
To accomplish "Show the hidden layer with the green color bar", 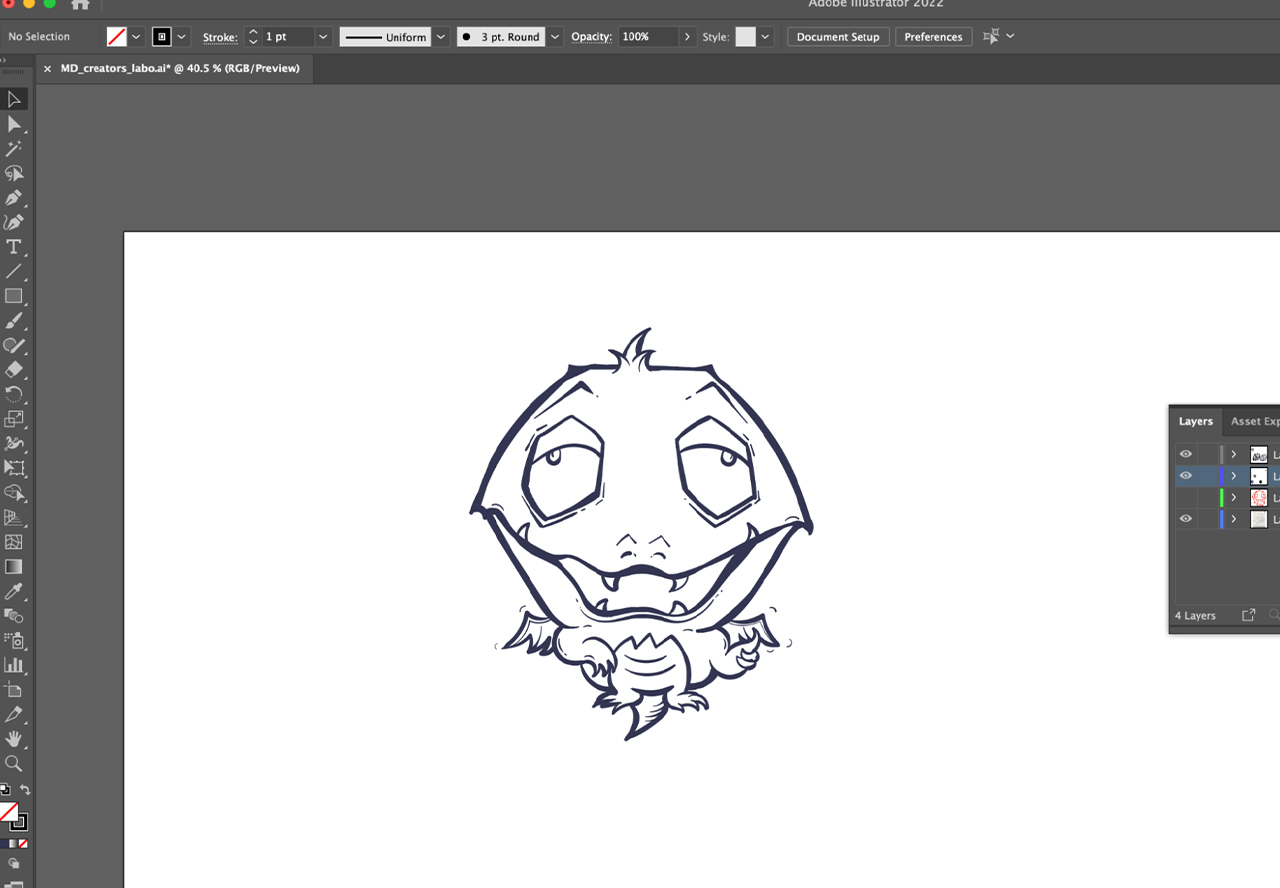I will (1186, 498).
